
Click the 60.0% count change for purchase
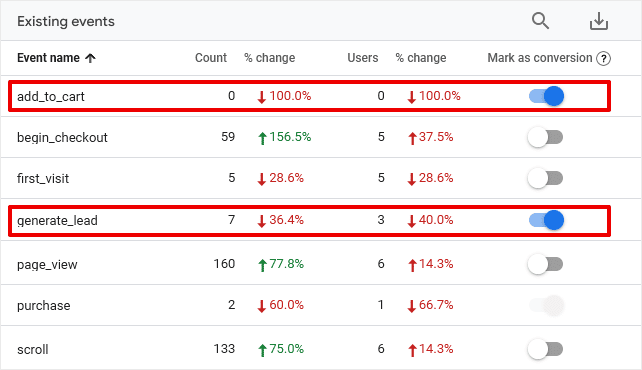[x=280, y=305]
